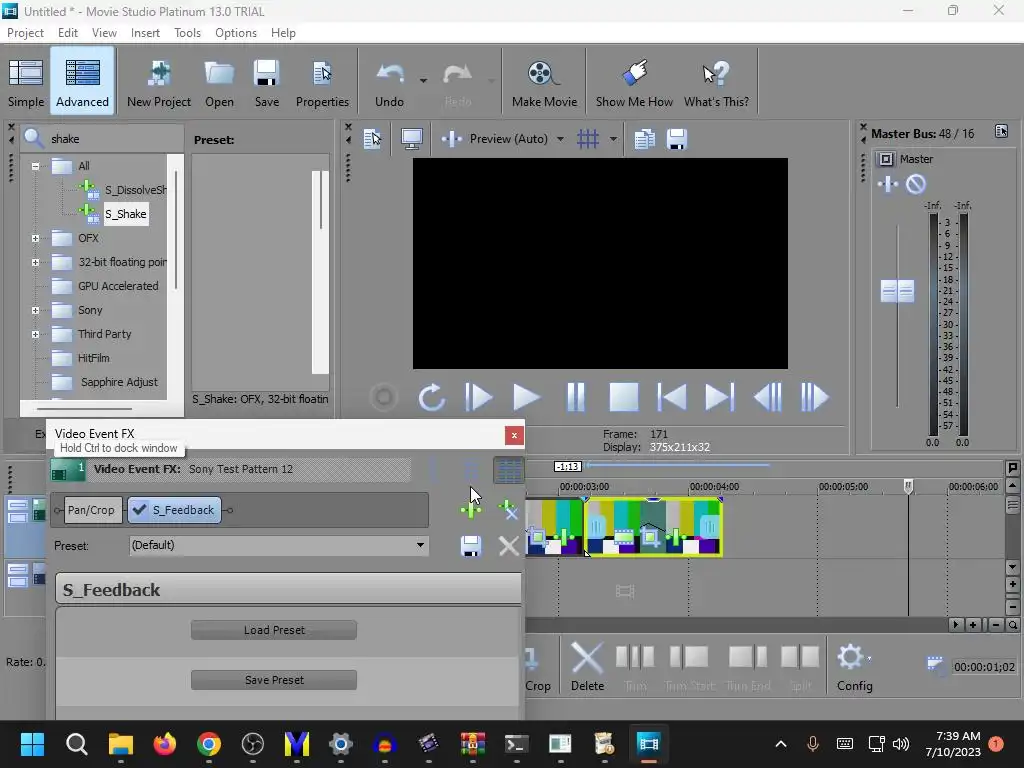Toggle preview overlays grid icon
1024x768 pixels.
click(x=588, y=138)
